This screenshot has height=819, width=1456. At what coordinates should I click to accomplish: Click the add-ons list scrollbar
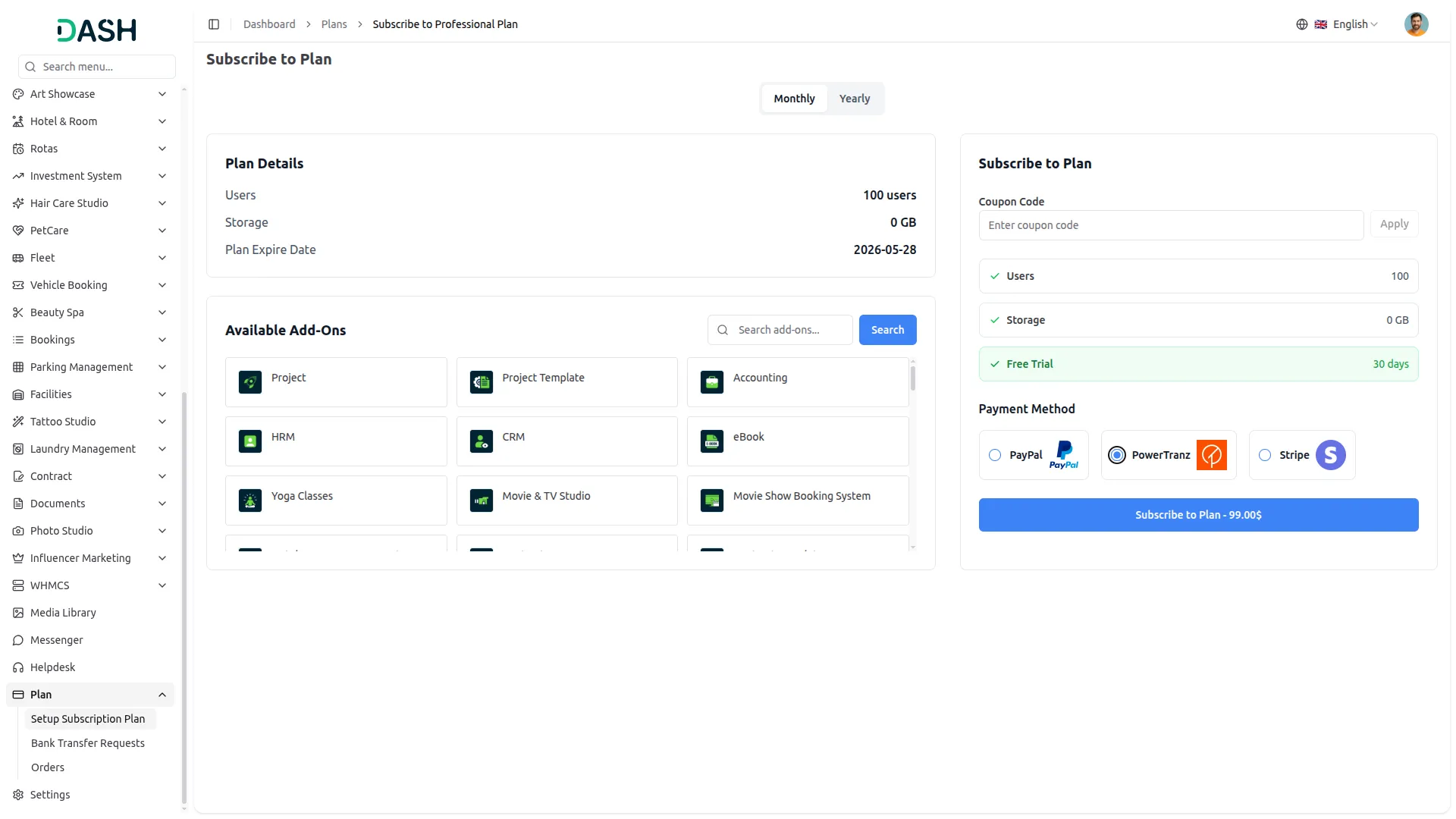coord(913,378)
